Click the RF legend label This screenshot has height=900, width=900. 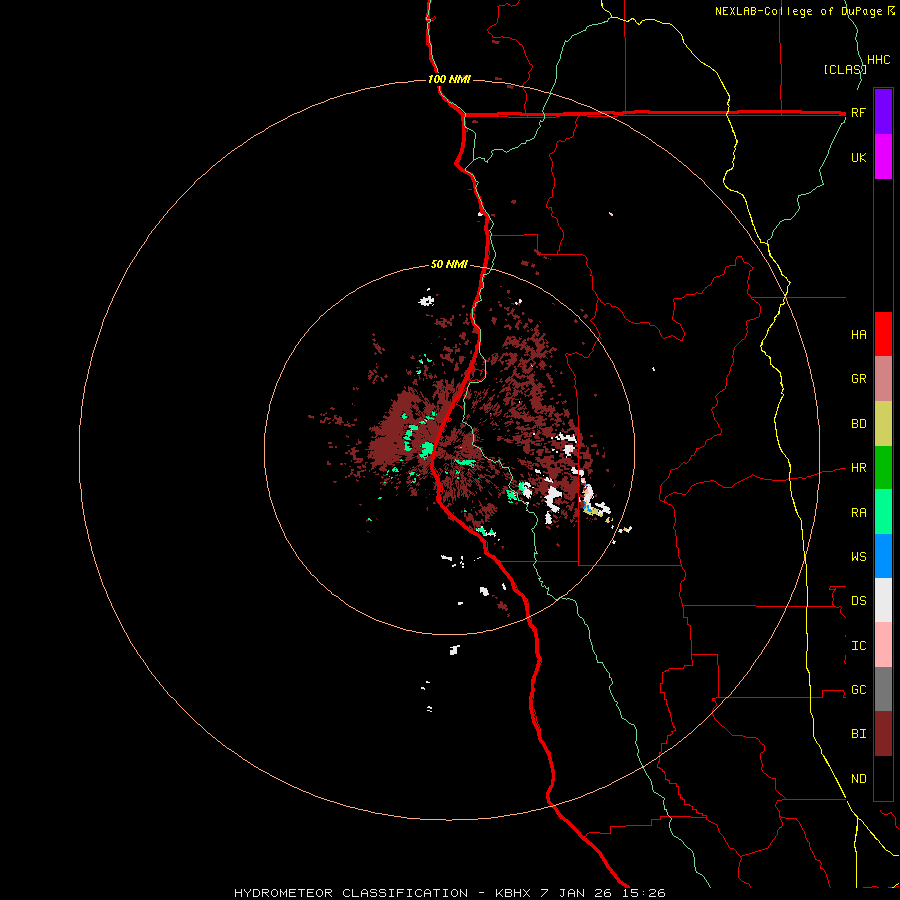[858, 112]
